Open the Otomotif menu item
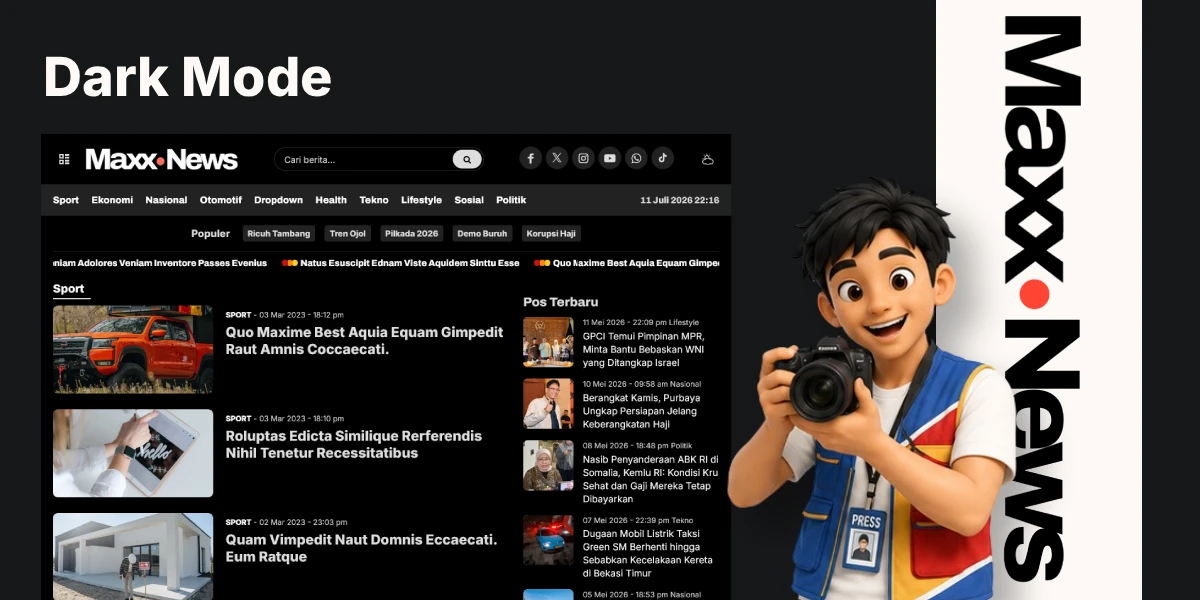Screen dimensions: 1200x600 221,200
